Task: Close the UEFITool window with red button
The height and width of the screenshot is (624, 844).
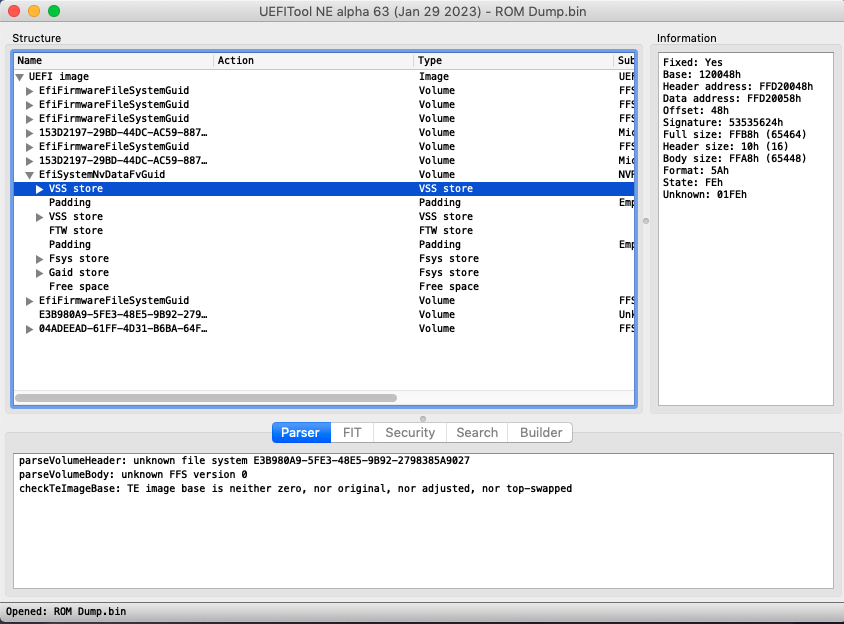Action: pyautogui.click(x=14, y=11)
